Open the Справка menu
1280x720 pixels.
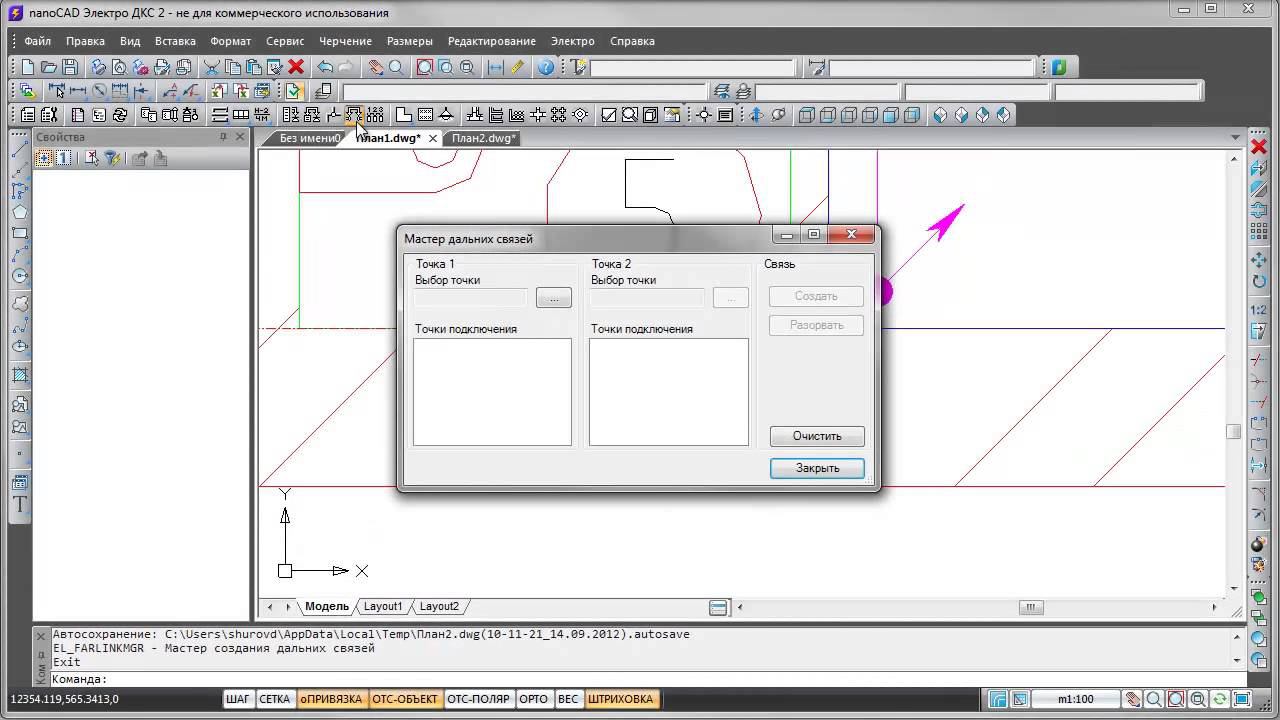click(x=632, y=41)
